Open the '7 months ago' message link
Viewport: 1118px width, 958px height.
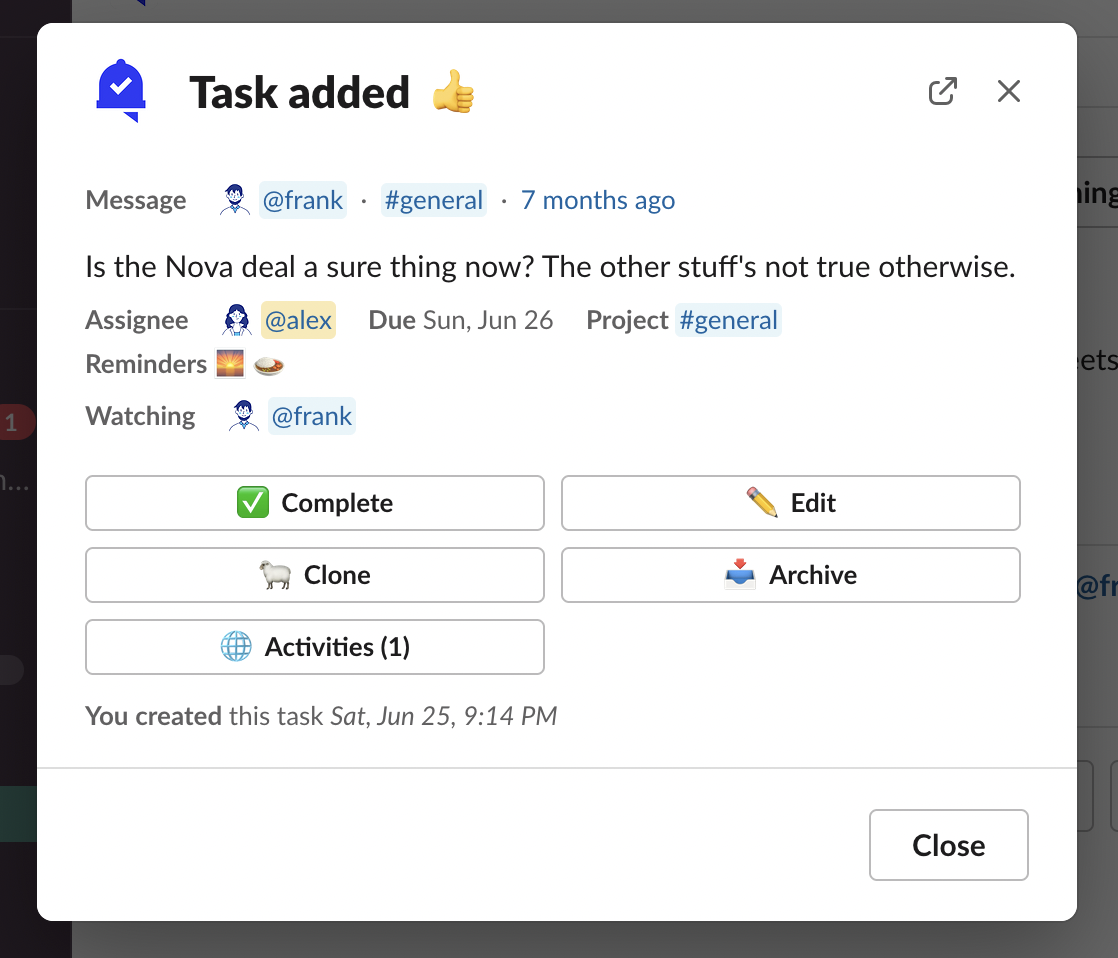(598, 200)
